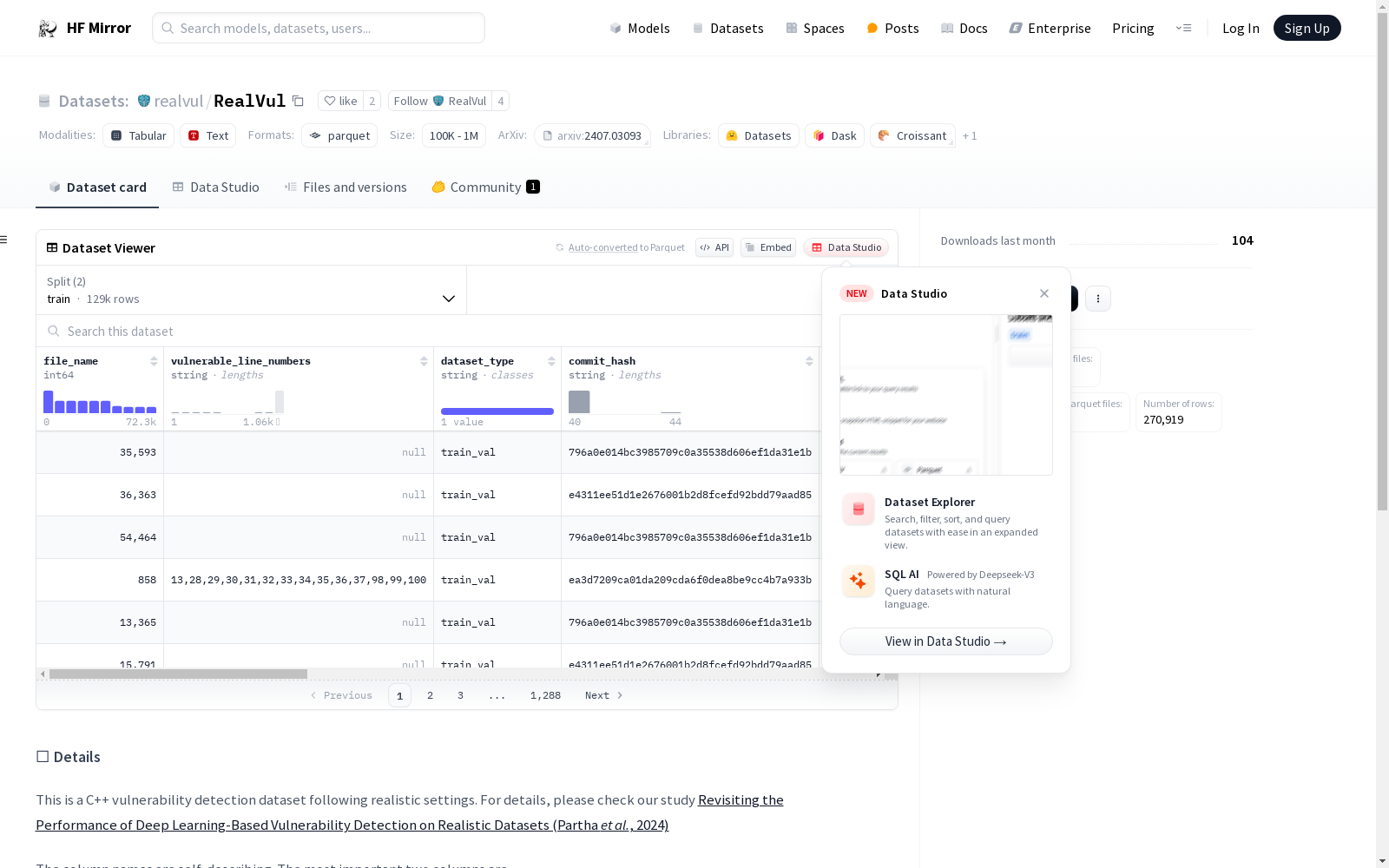Switch to the Files and versions tab
Screen dimensions: 1389x868
click(346, 187)
